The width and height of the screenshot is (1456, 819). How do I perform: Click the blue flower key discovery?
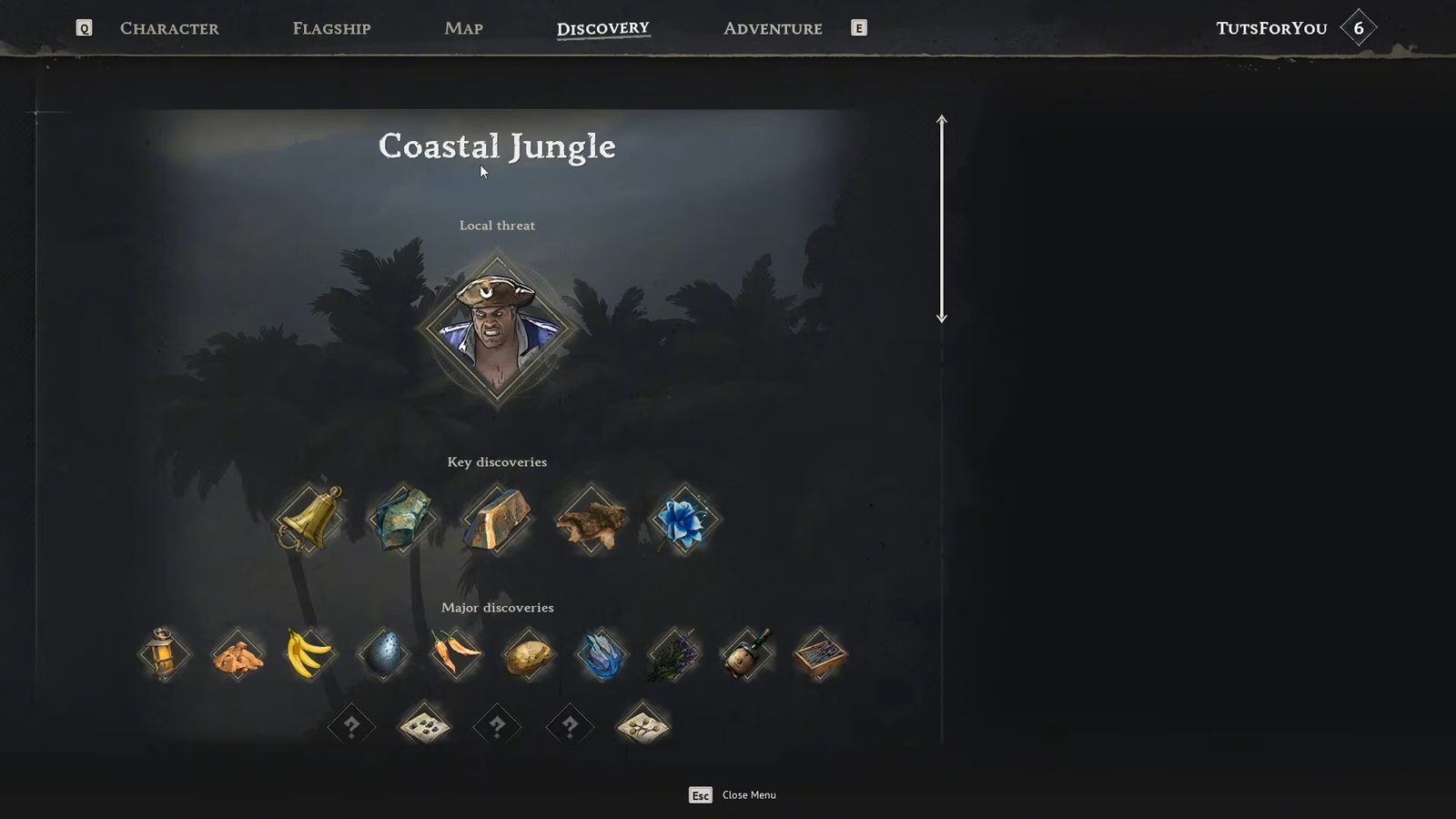(x=683, y=520)
